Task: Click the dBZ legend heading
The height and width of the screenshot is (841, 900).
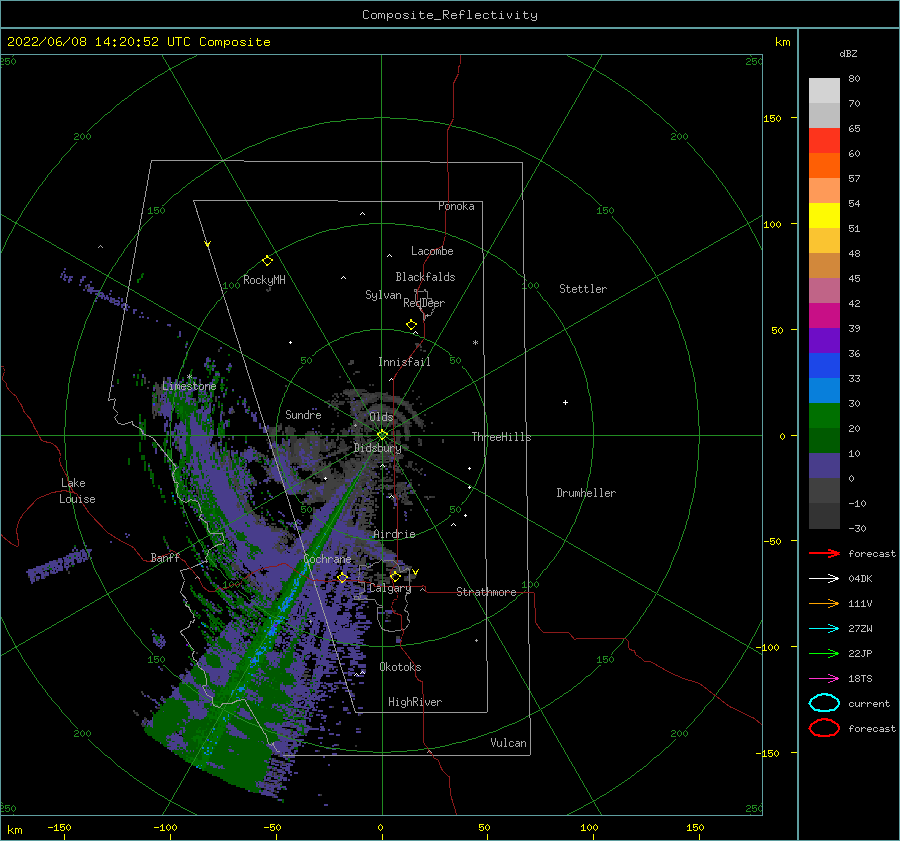Action: click(x=848, y=53)
